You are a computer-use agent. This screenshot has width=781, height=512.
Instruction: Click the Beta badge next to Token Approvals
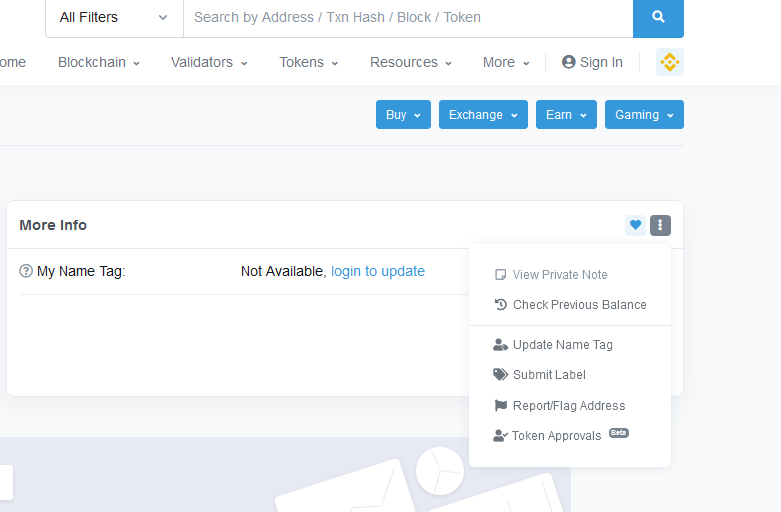[619, 433]
